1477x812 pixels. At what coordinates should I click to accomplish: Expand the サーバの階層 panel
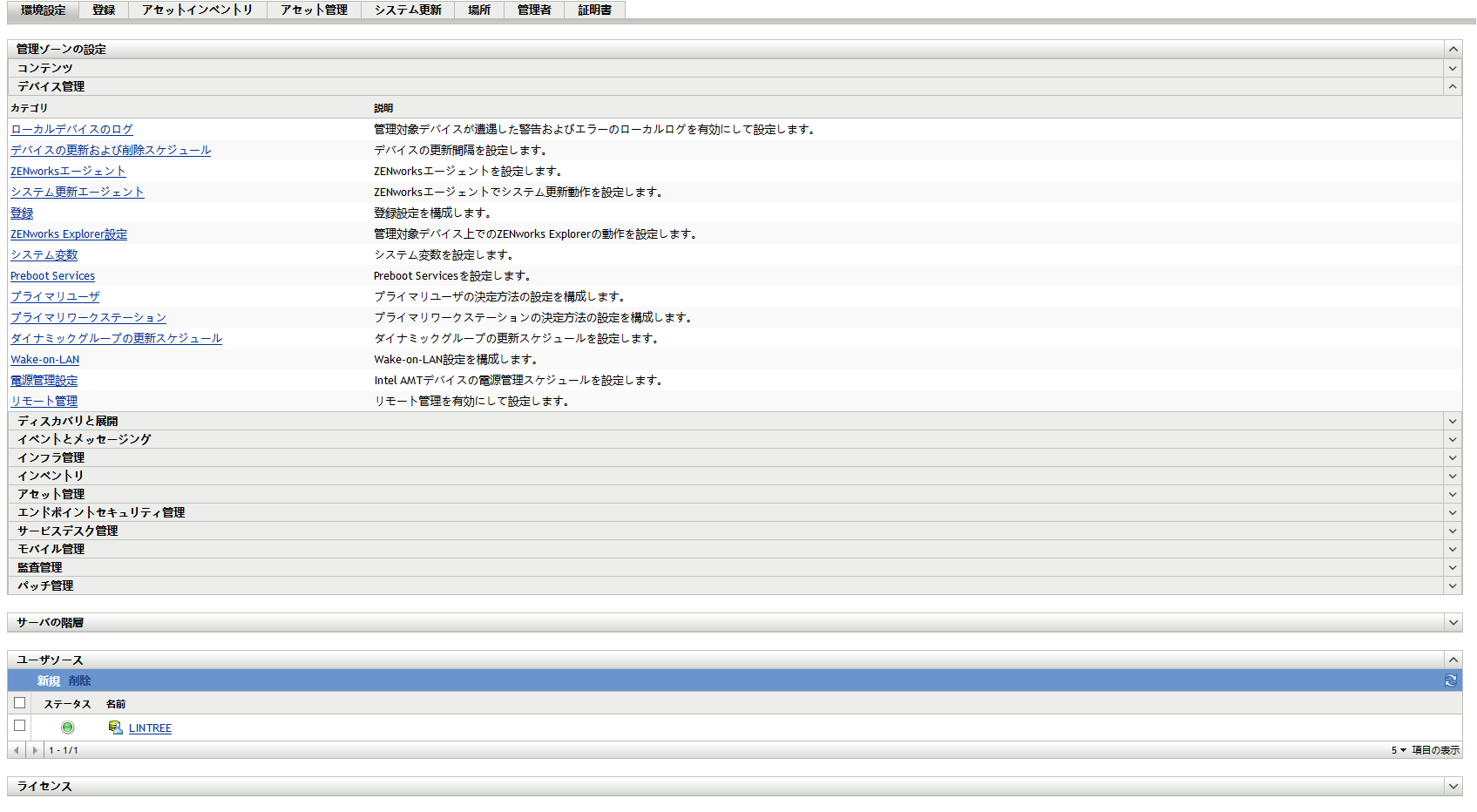[1453, 623]
